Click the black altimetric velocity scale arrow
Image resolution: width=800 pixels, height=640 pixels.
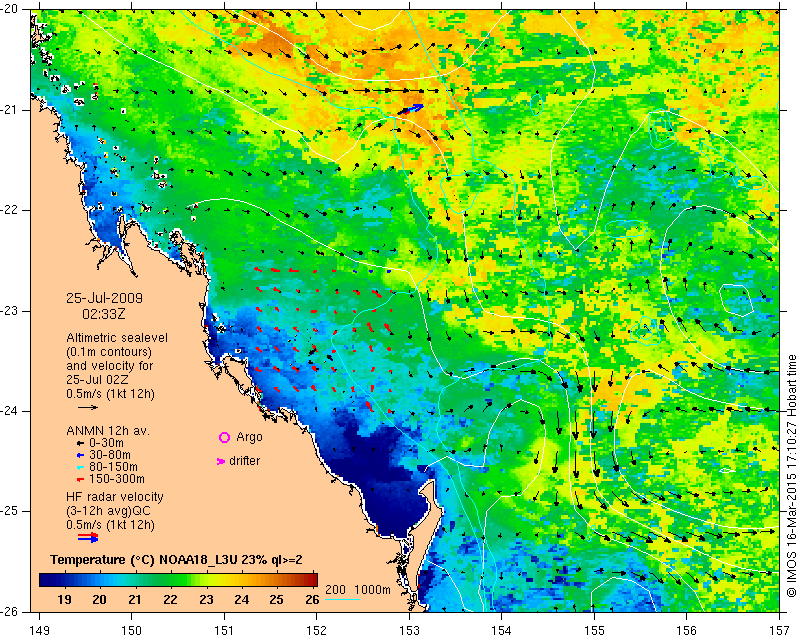pyautogui.click(x=88, y=407)
